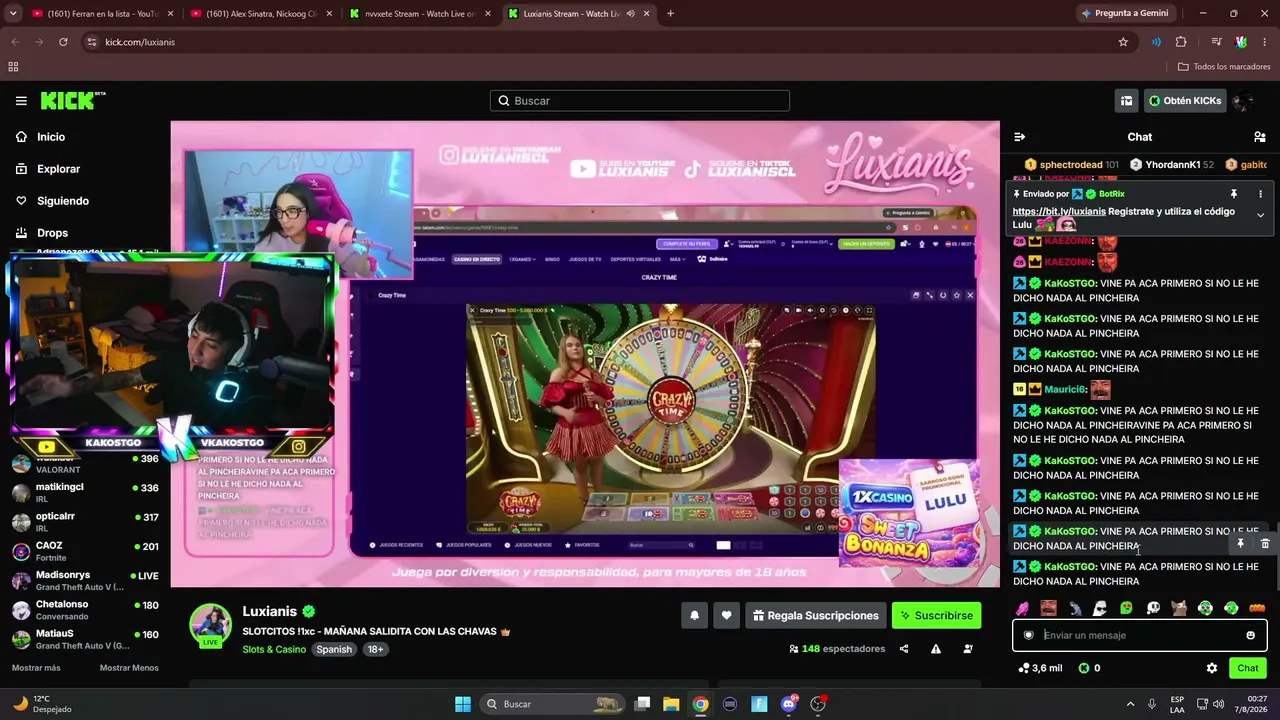
Task: Go to Inicio in the sidebar
Action: pos(51,137)
